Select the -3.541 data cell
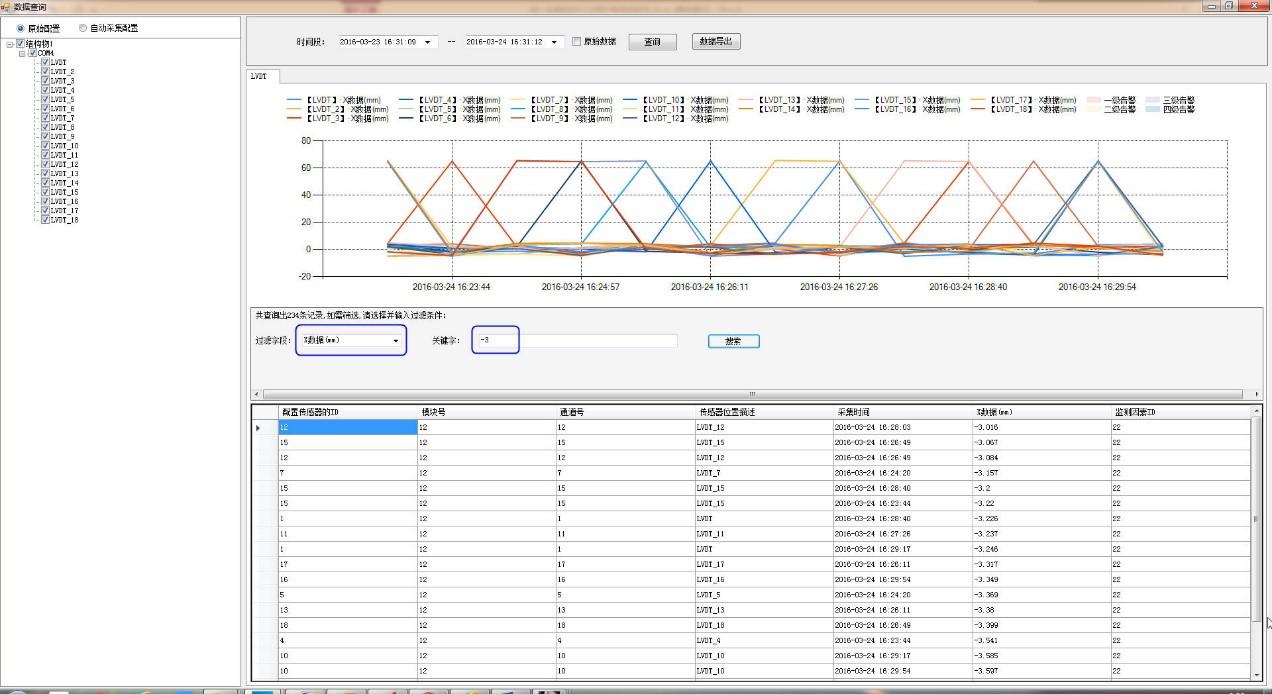Viewport: 1272px width, 694px height. tap(1042, 640)
